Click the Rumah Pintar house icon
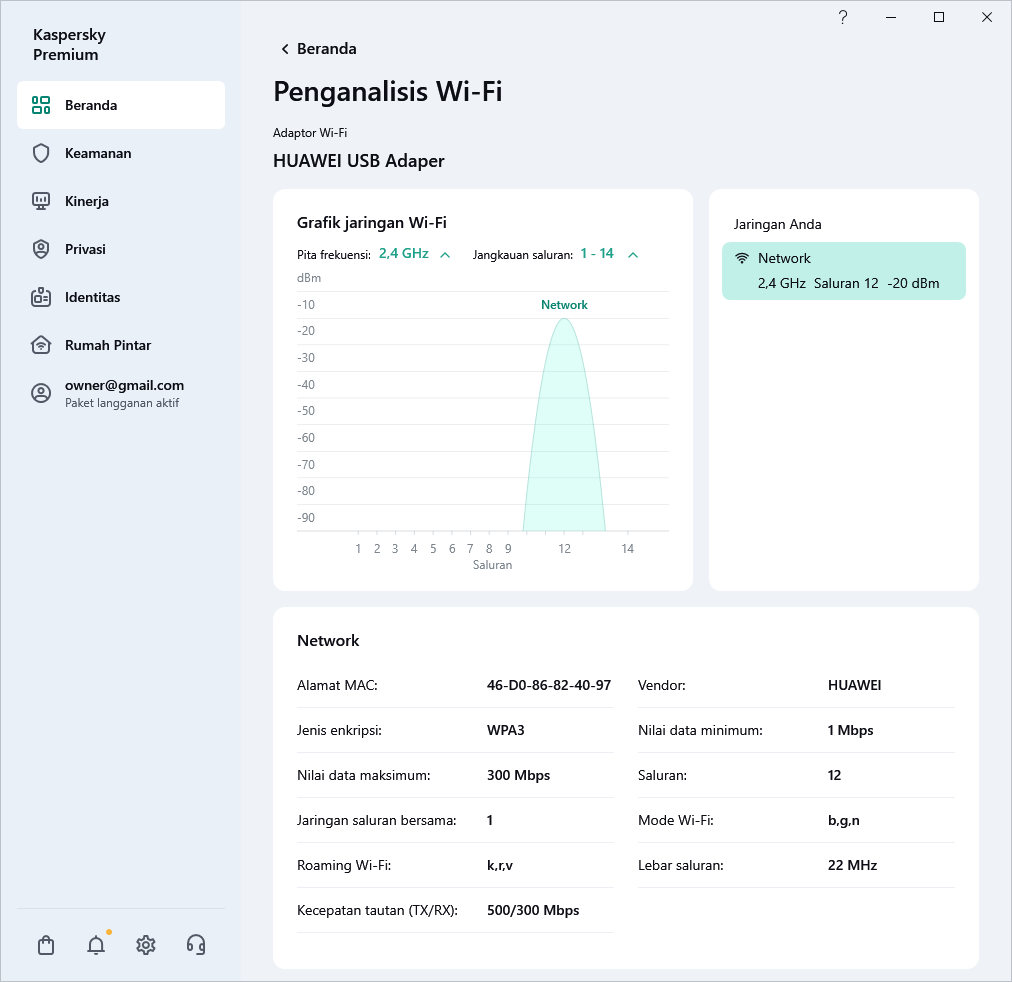The height and width of the screenshot is (982, 1012). [x=41, y=345]
